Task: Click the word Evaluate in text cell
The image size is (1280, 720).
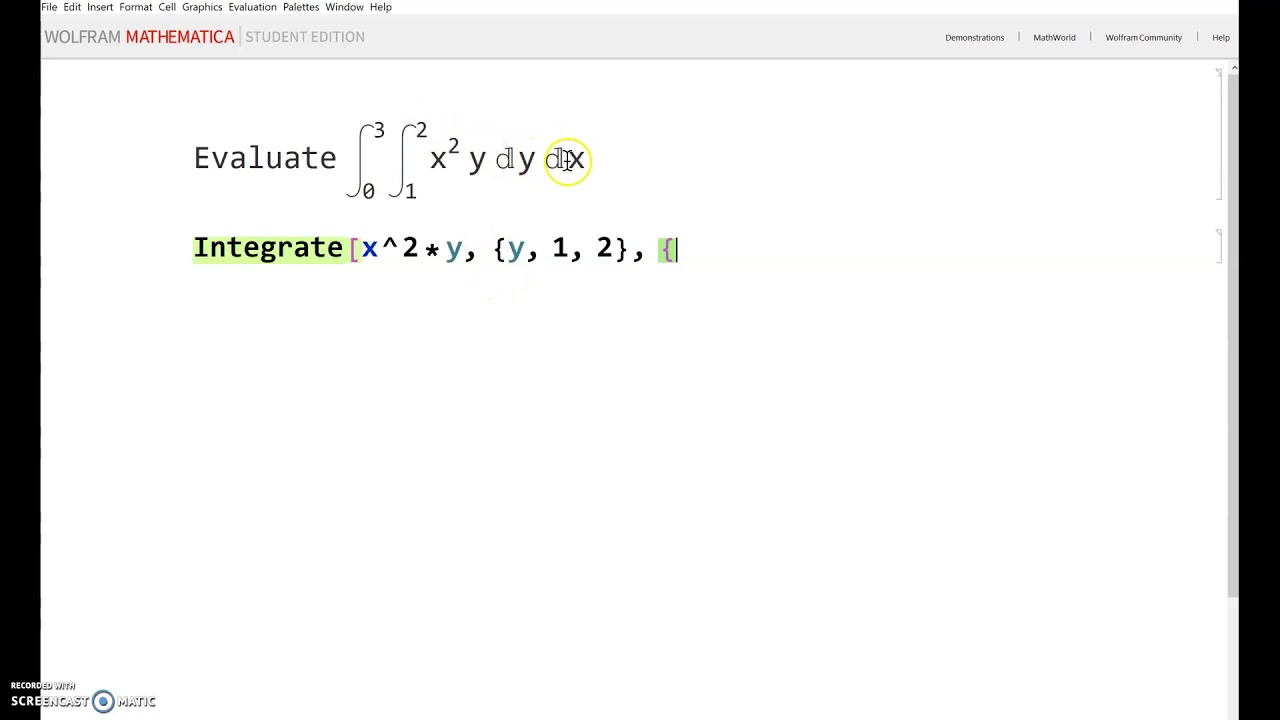Action: [265, 158]
